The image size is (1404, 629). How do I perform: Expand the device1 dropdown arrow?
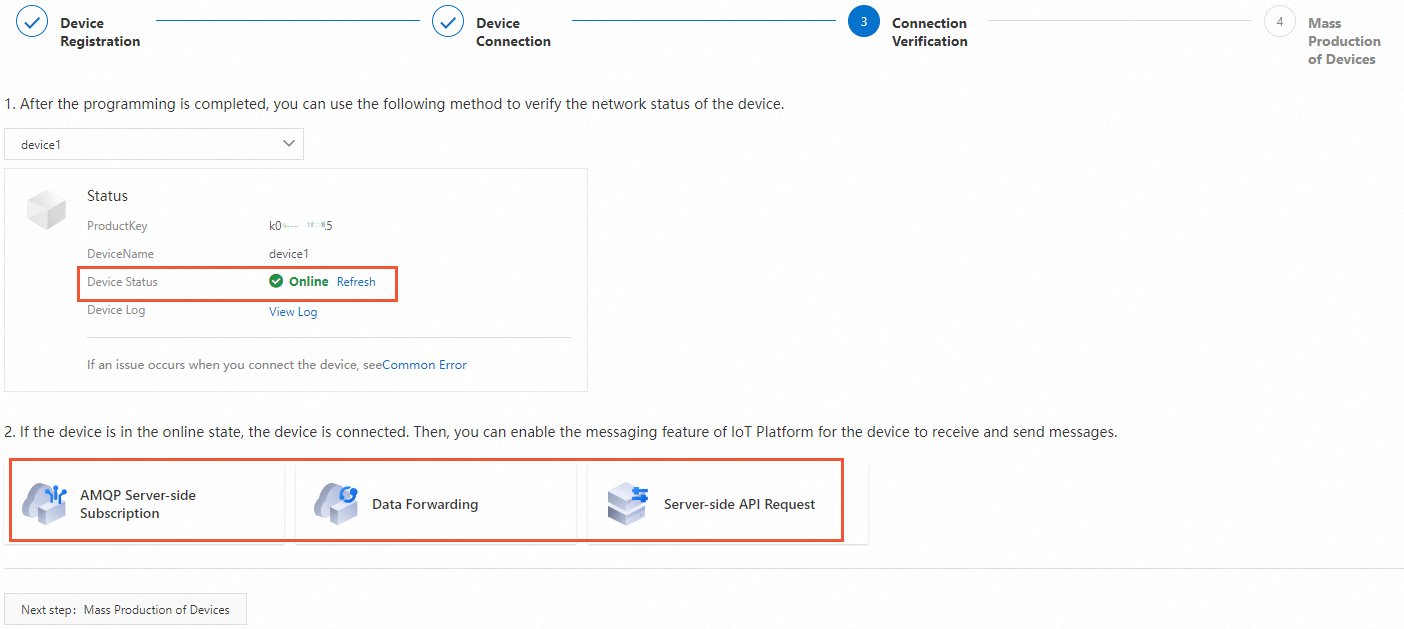pos(289,144)
